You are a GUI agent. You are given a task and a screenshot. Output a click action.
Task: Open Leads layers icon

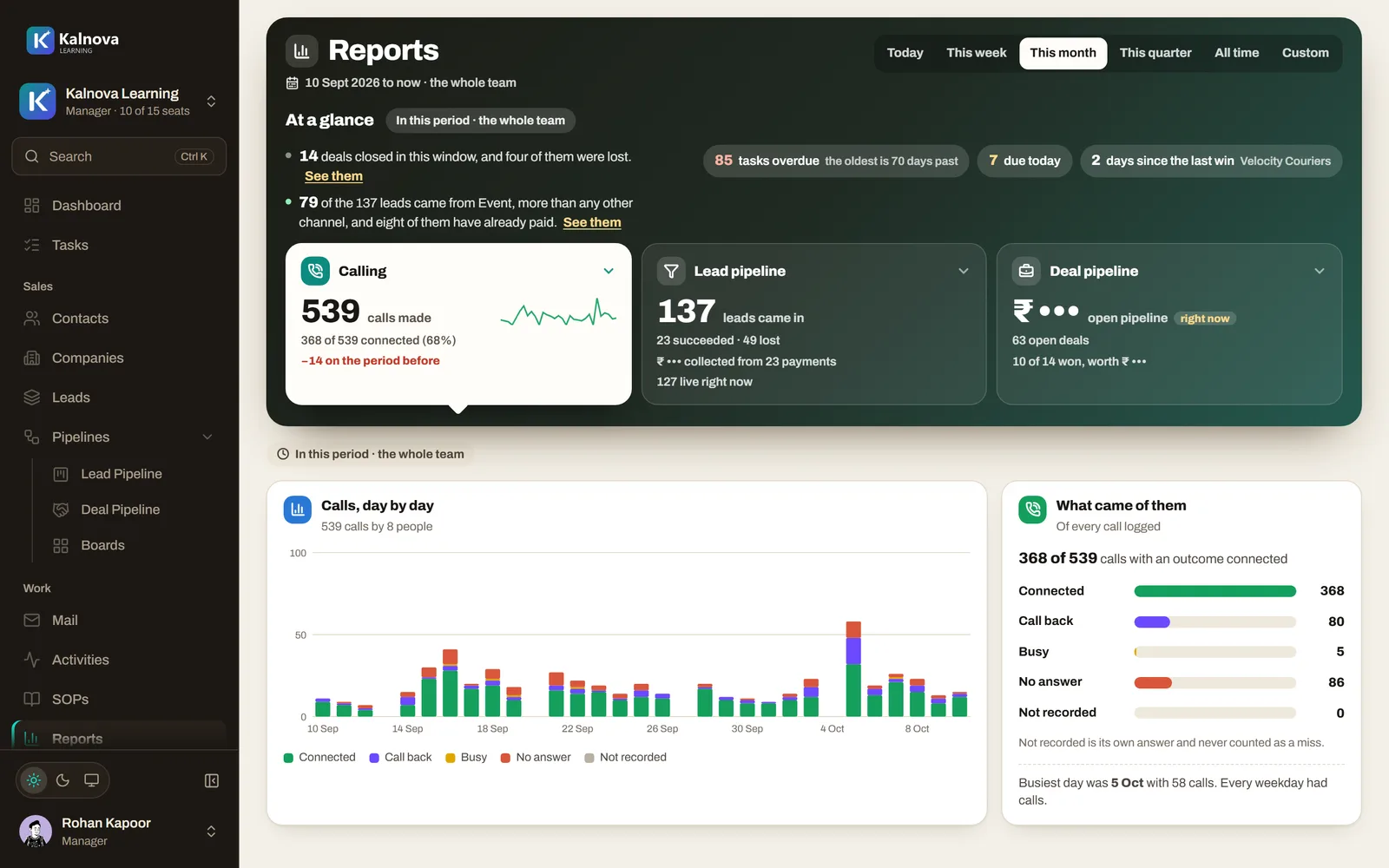(x=32, y=398)
